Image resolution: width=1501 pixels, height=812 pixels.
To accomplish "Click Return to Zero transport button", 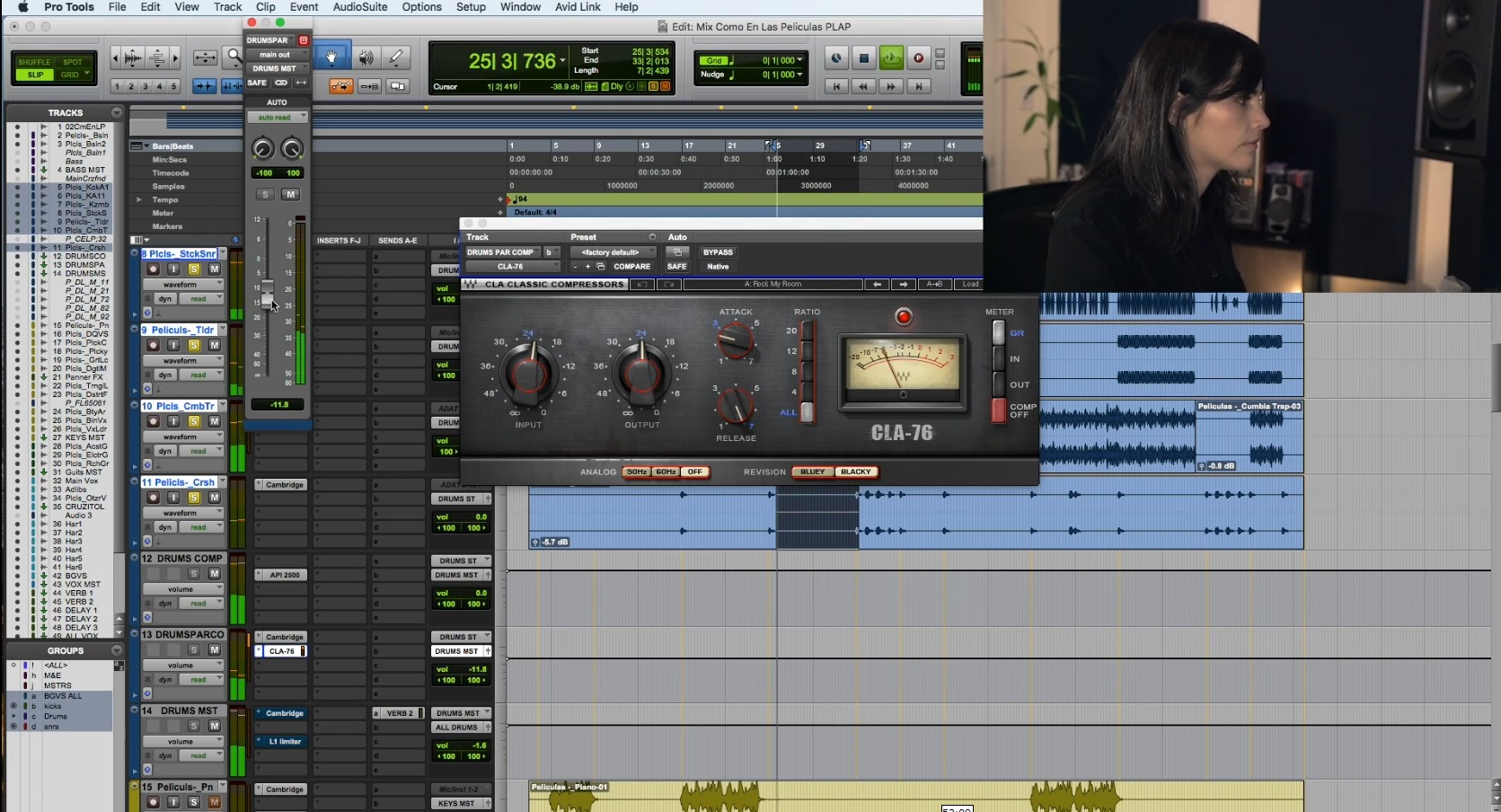I will [836, 86].
